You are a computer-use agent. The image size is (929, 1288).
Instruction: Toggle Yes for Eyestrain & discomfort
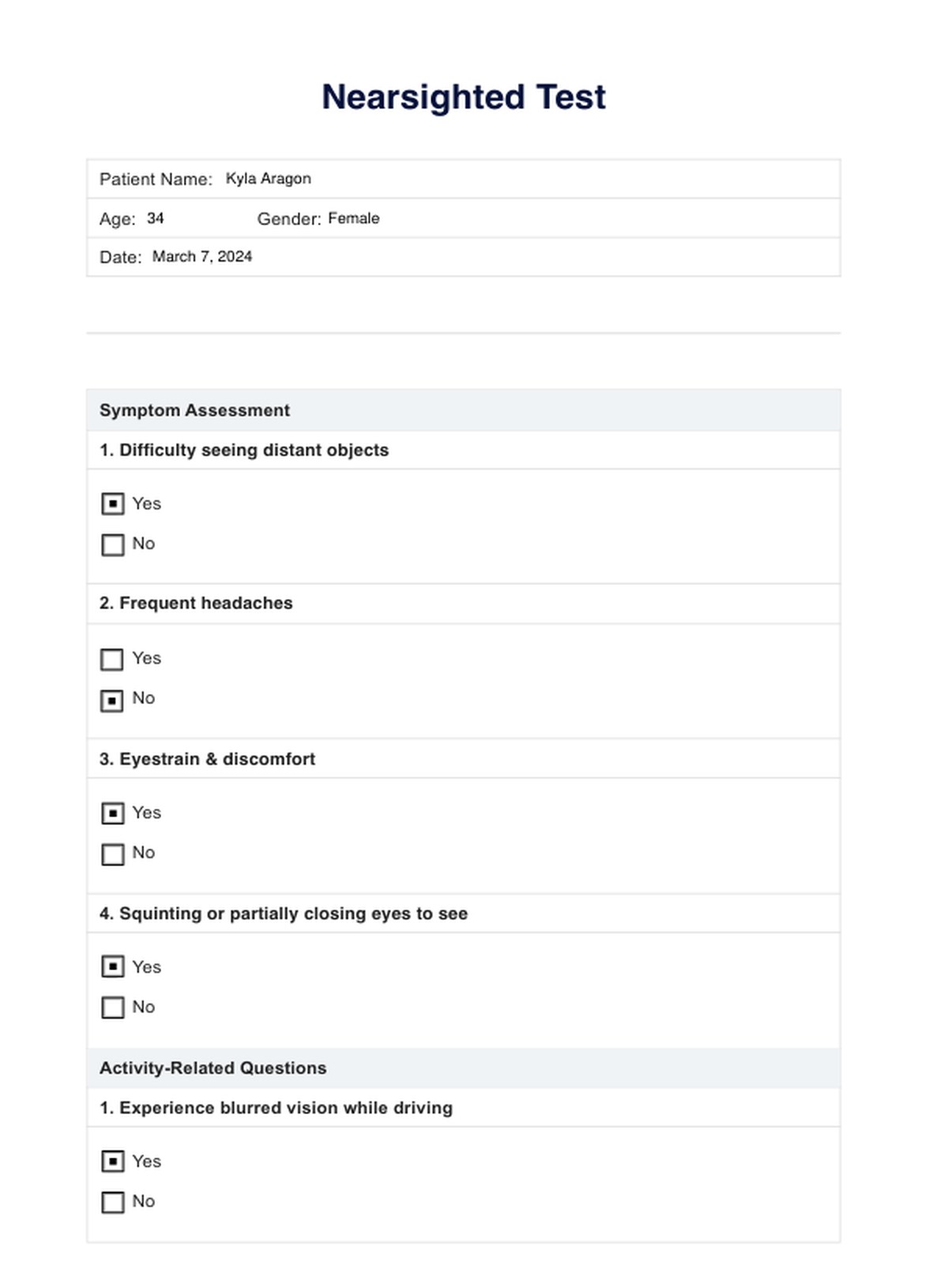tap(113, 814)
